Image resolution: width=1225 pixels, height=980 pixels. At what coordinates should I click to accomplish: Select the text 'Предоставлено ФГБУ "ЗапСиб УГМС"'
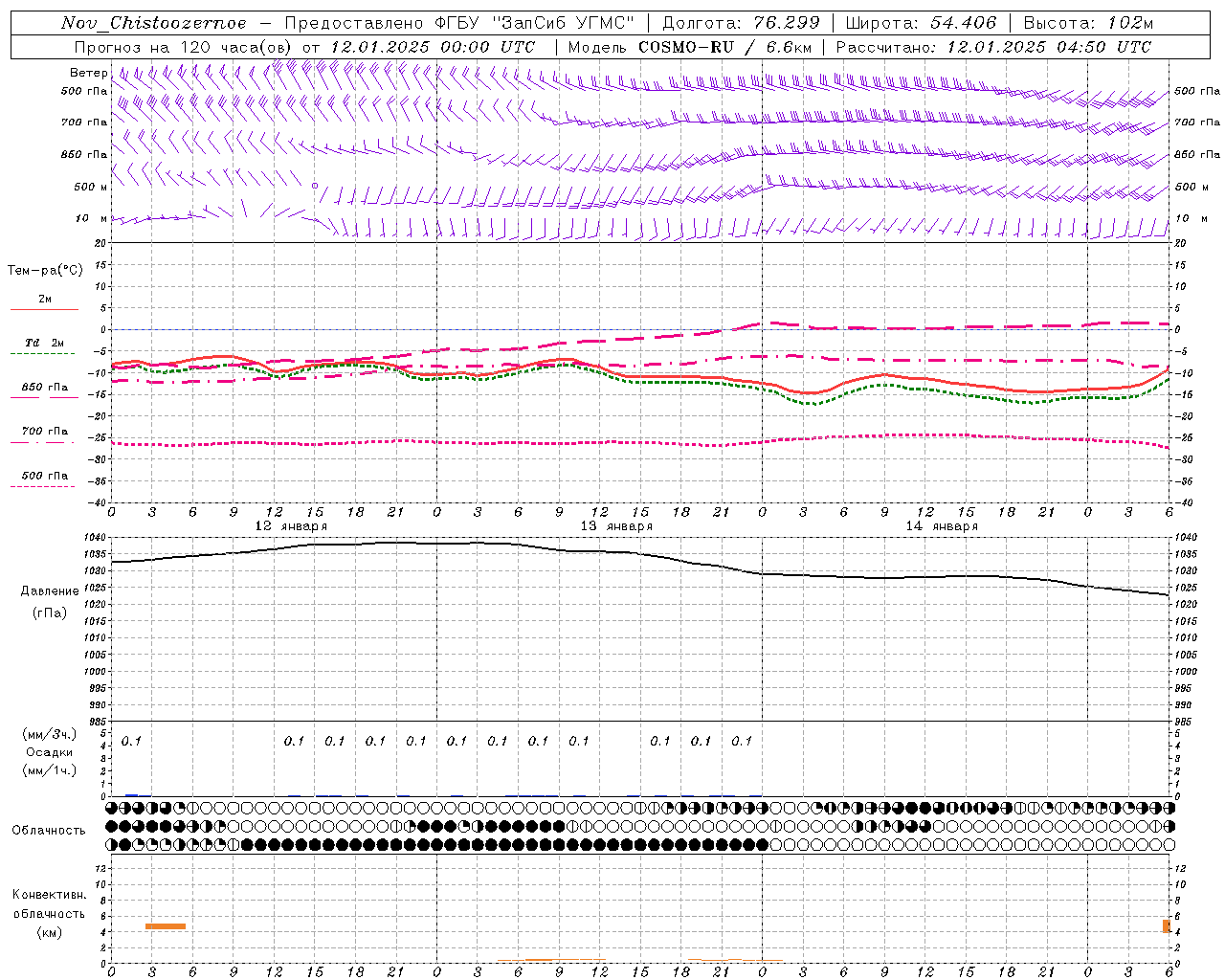[459, 23]
